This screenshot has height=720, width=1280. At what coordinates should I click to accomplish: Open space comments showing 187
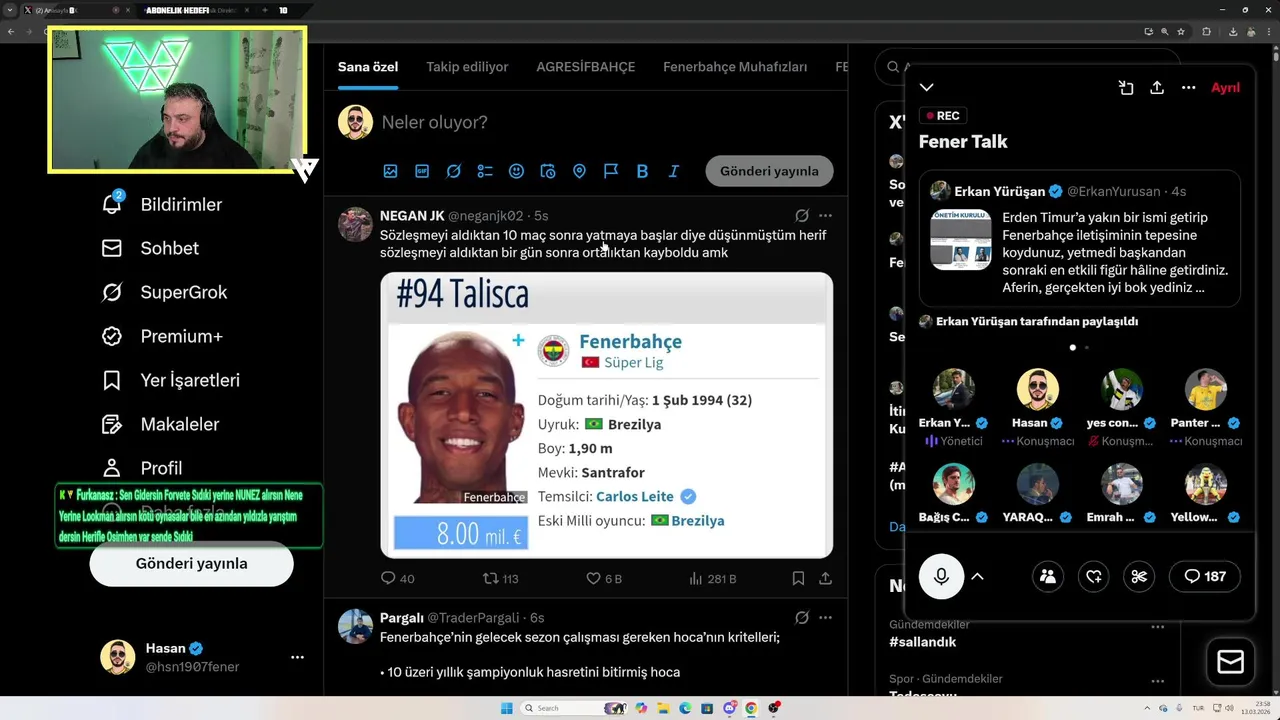(x=1204, y=576)
